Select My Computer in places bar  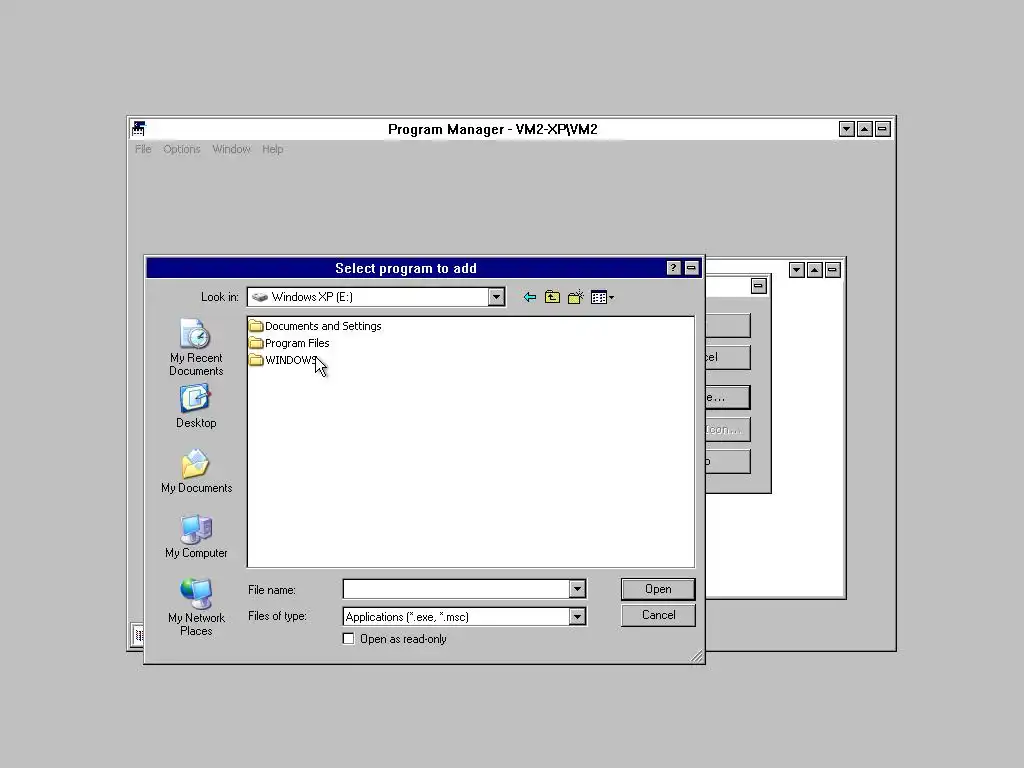pyautogui.click(x=196, y=536)
